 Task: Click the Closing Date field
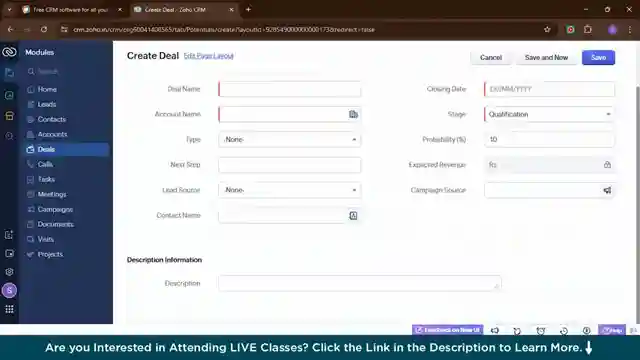[549, 89]
